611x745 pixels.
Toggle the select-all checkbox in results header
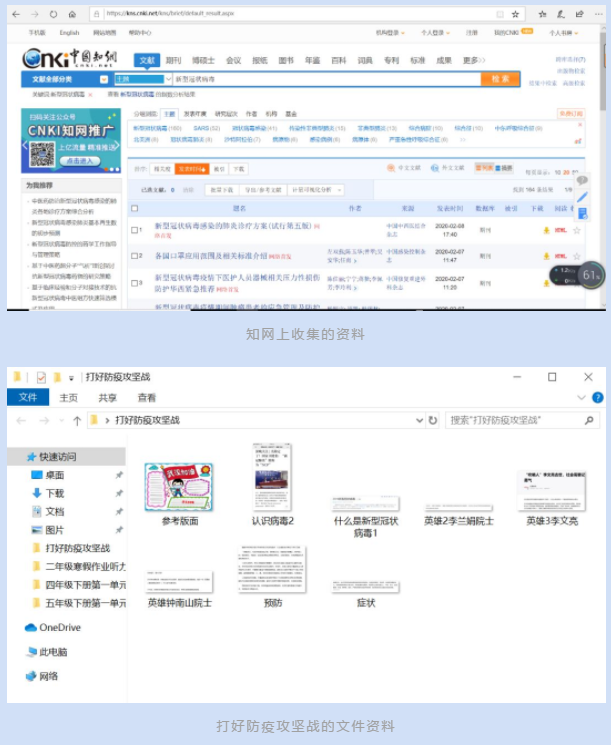(x=135, y=209)
